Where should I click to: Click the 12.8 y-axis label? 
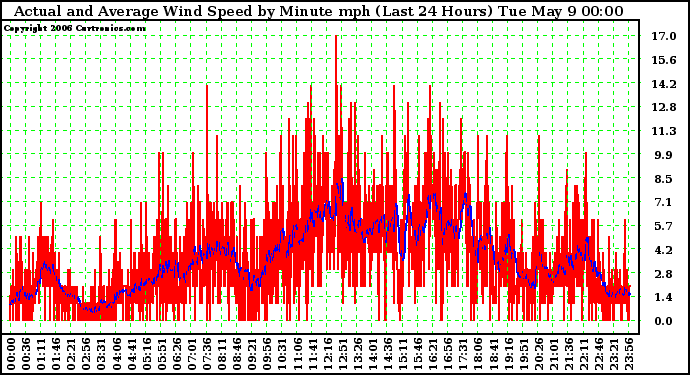point(664,107)
